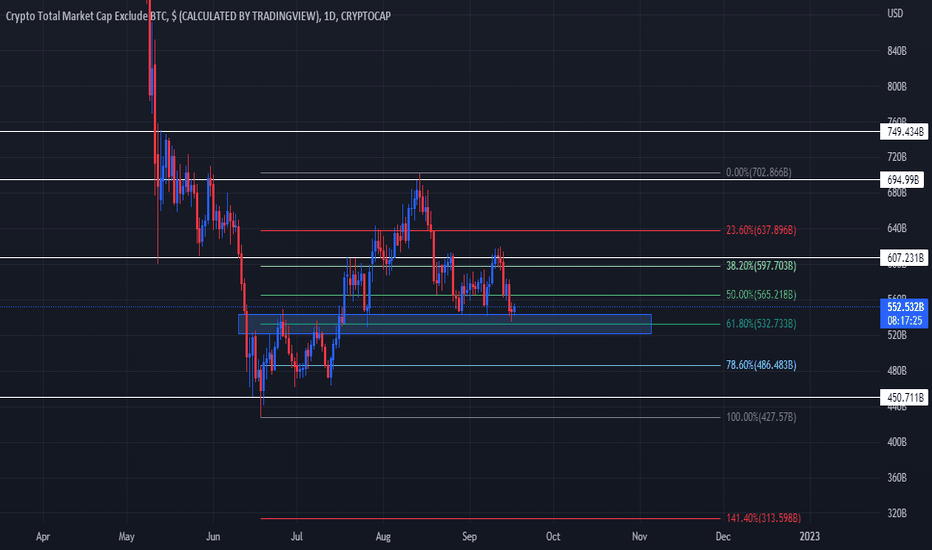This screenshot has width=932, height=550.
Task: Click the Apr label on time axis
Action: click(43, 536)
